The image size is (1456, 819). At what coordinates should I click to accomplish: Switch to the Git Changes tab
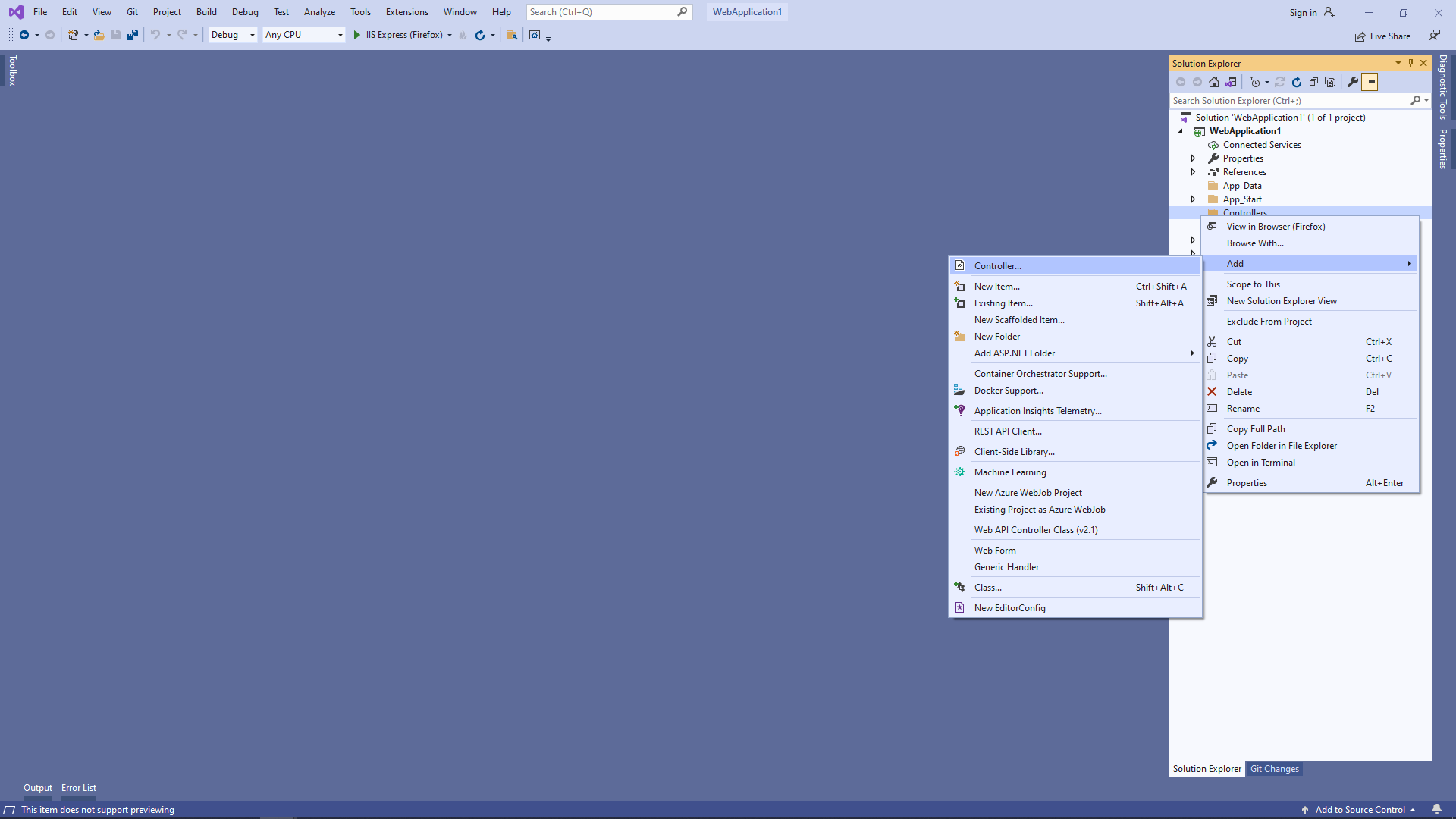(x=1274, y=769)
